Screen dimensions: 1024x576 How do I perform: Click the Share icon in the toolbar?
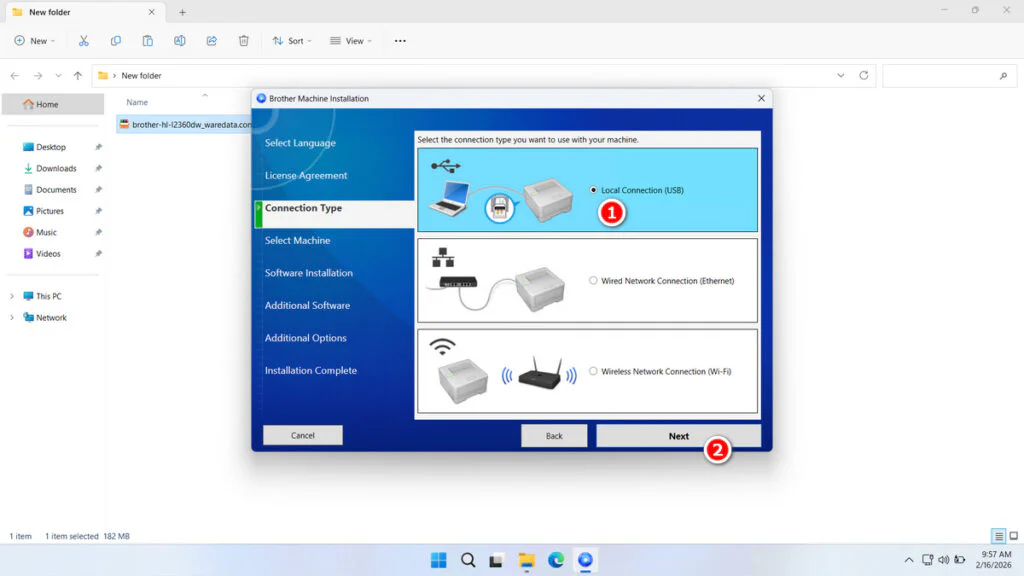[x=211, y=40]
